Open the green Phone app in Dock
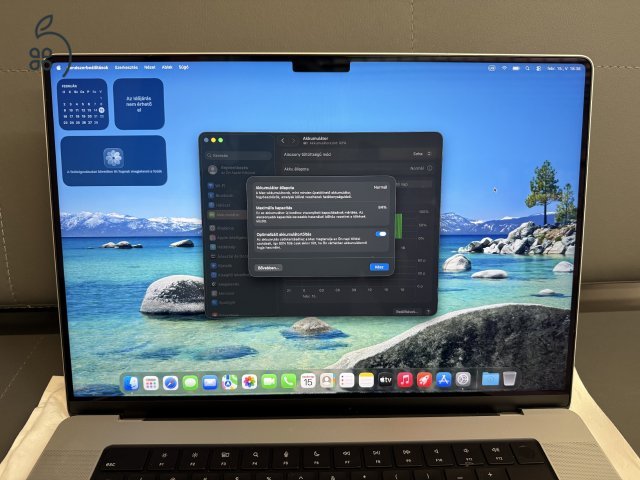The height and width of the screenshot is (480, 640). pyautogui.click(x=288, y=382)
